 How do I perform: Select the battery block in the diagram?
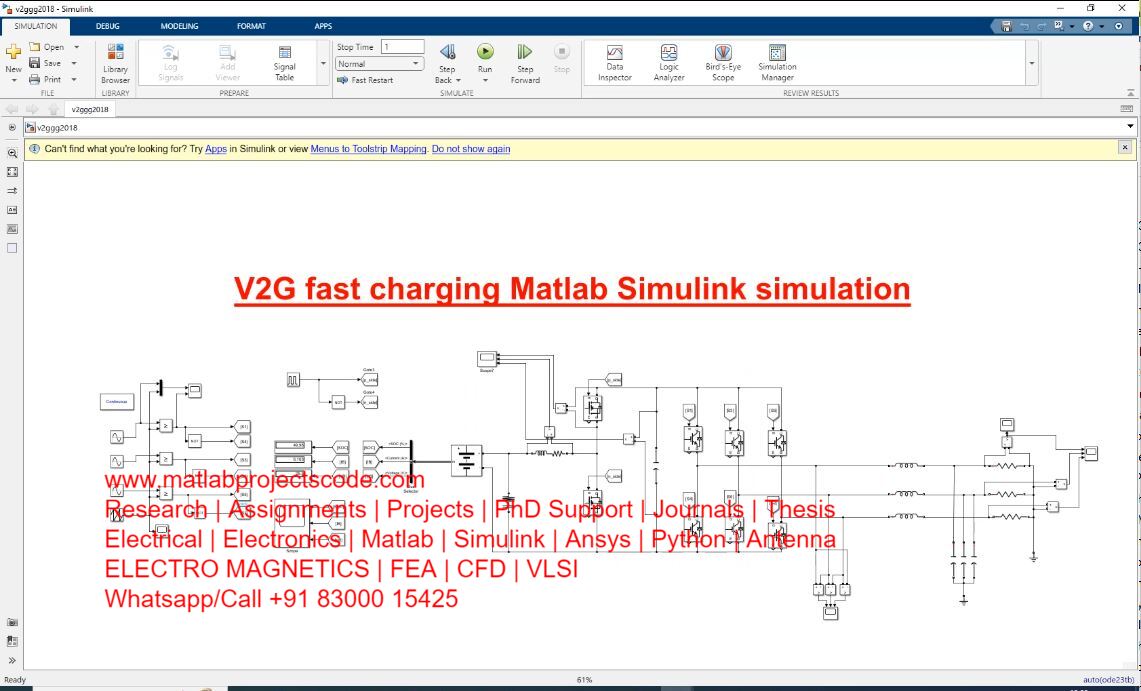pos(466,460)
